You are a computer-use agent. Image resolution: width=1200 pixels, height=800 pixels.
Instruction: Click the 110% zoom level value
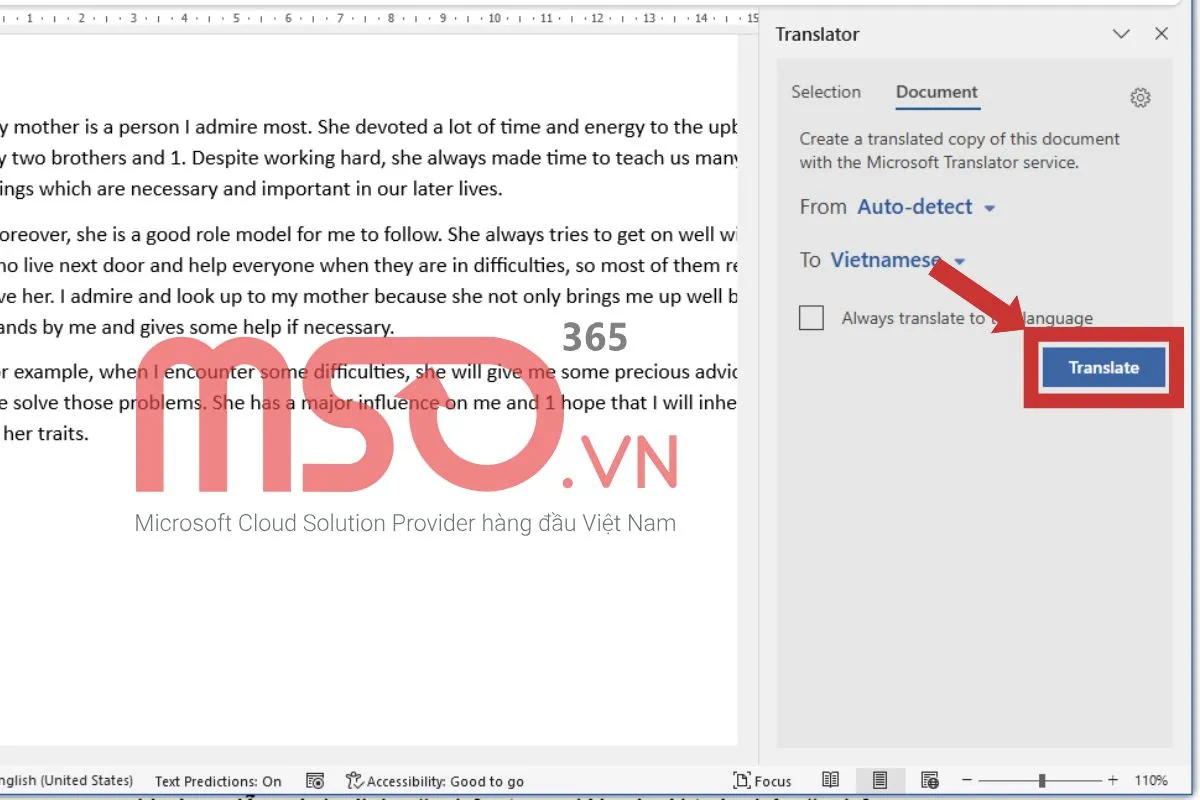pos(1151,780)
